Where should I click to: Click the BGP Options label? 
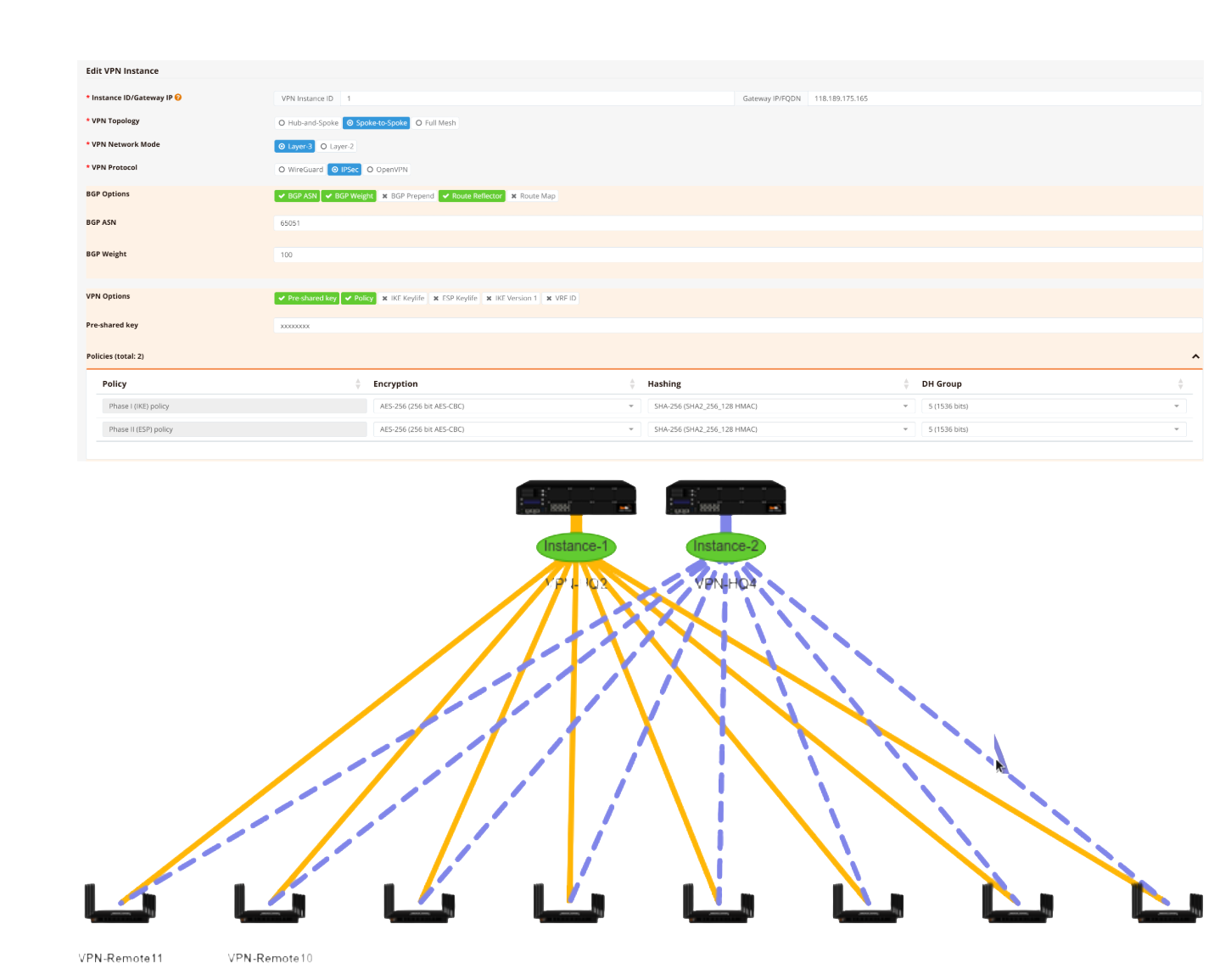(108, 194)
